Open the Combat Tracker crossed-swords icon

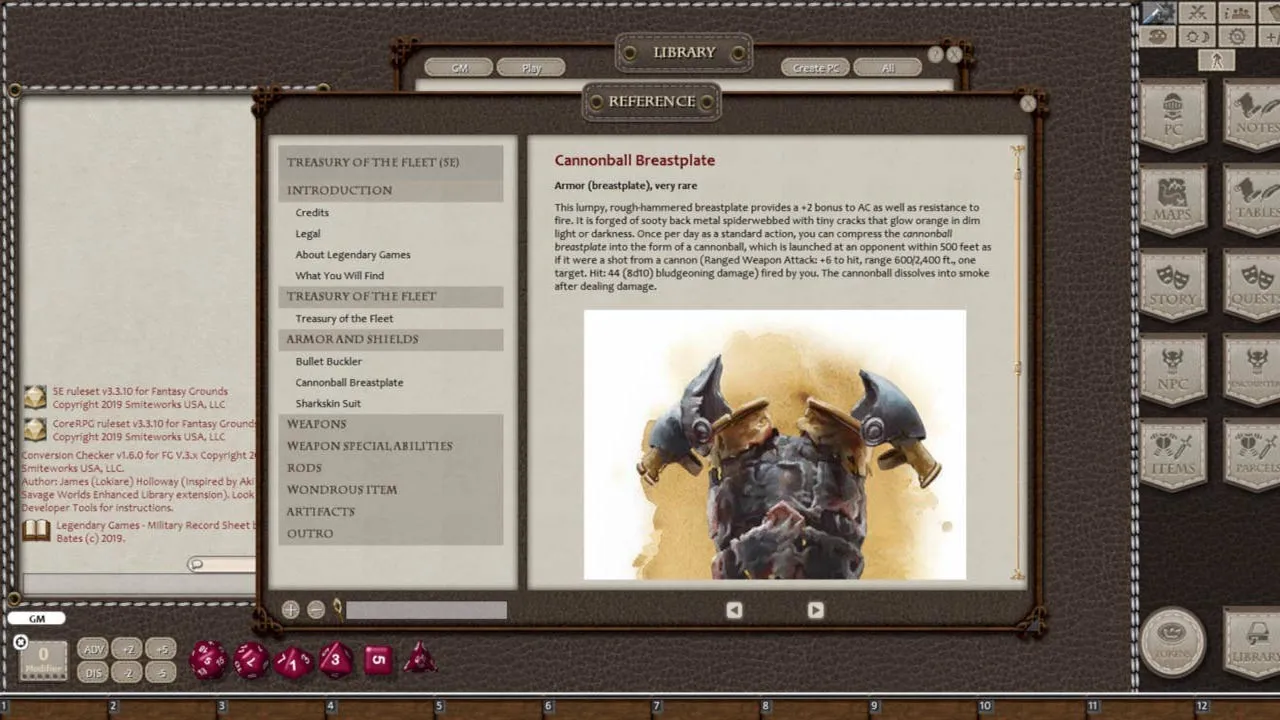[x=1196, y=13]
